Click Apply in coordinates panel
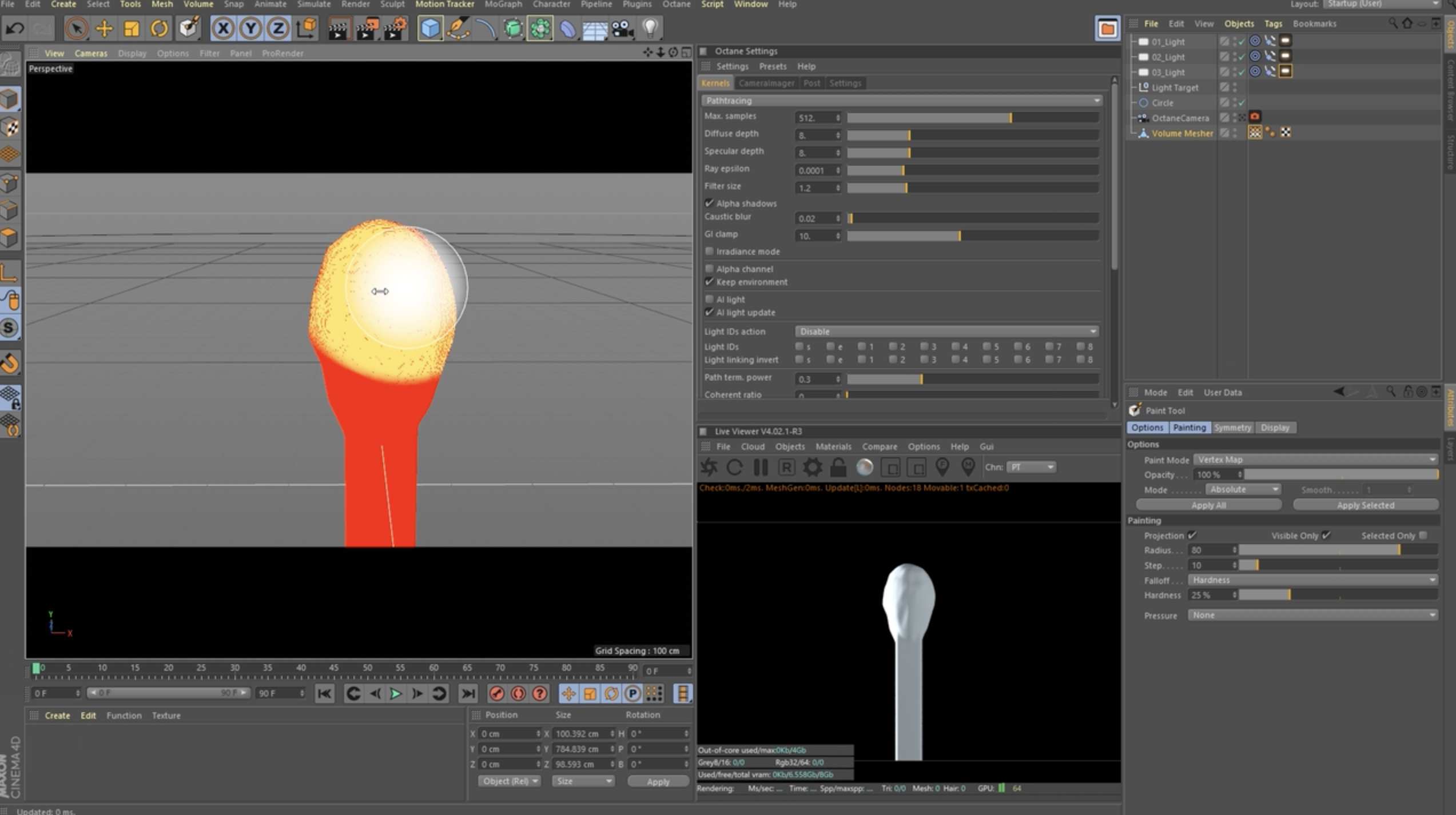Image resolution: width=1456 pixels, height=815 pixels. pos(658,781)
